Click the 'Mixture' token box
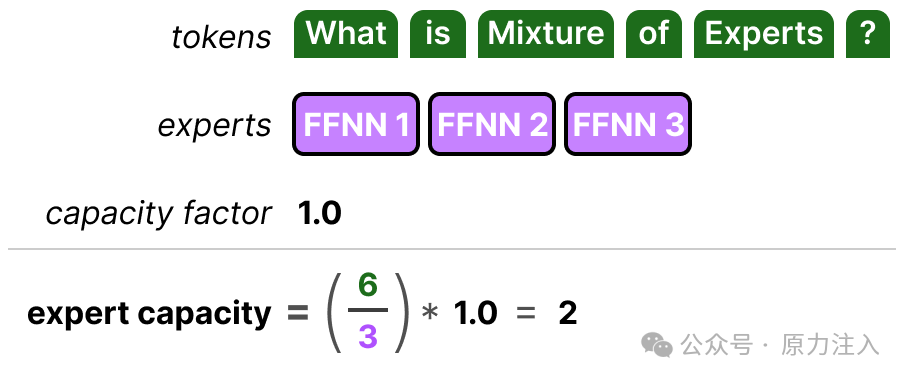This screenshot has height=380, width=908. [545, 34]
